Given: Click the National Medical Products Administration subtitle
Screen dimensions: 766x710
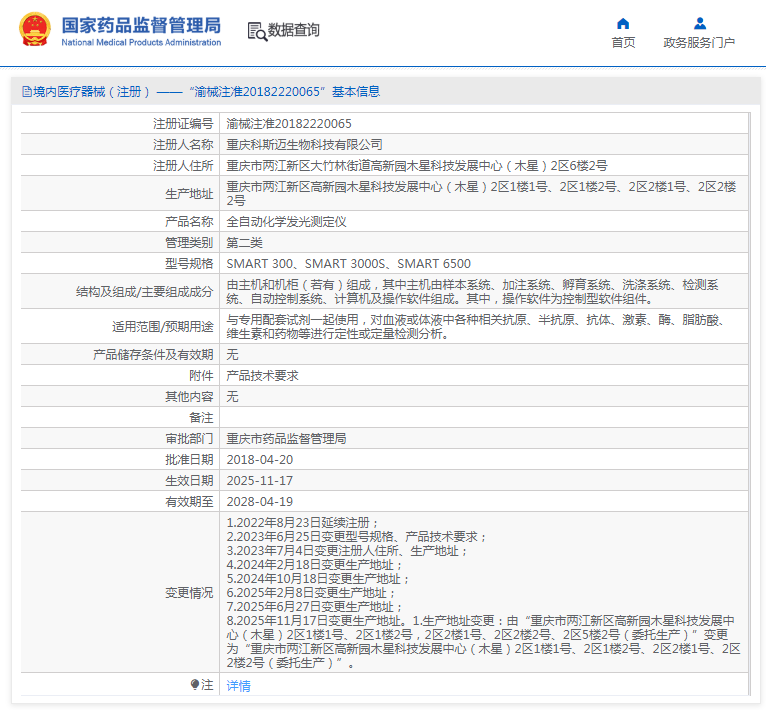Looking at the screenshot, I should click(141, 43).
